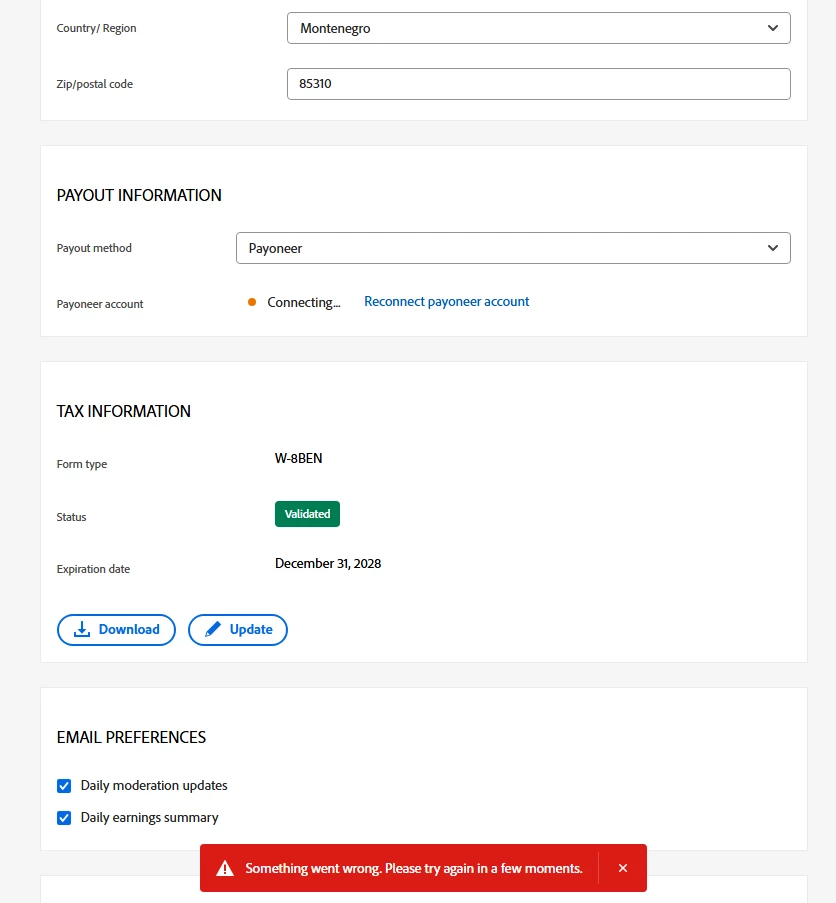836x903 pixels.
Task: Expand Payout method chevron arrow
Action: pyautogui.click(x=773, y=248)
